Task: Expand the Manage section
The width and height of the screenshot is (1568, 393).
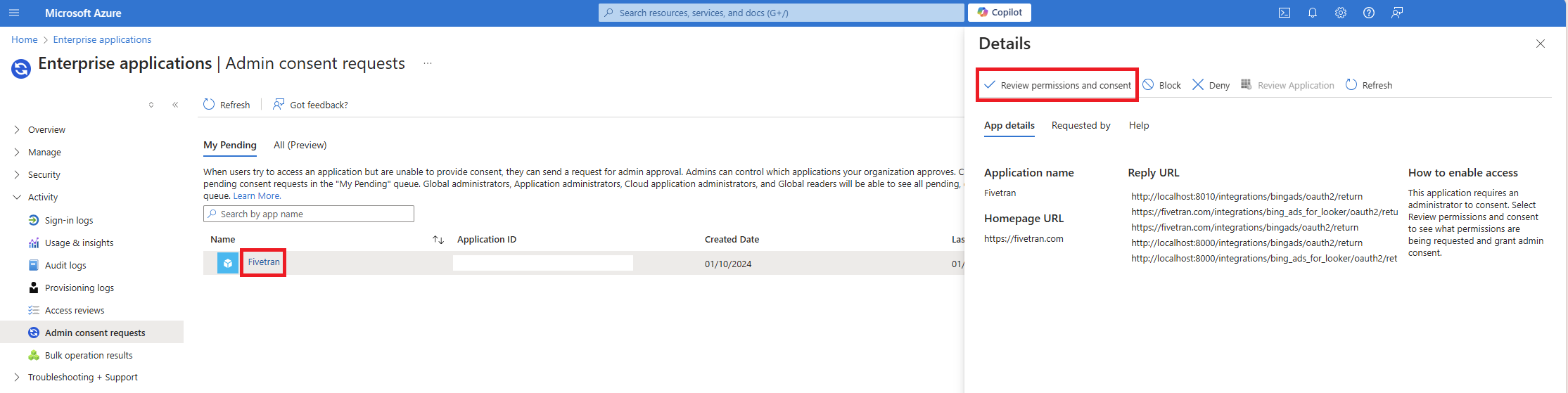Action: point(17,153)
